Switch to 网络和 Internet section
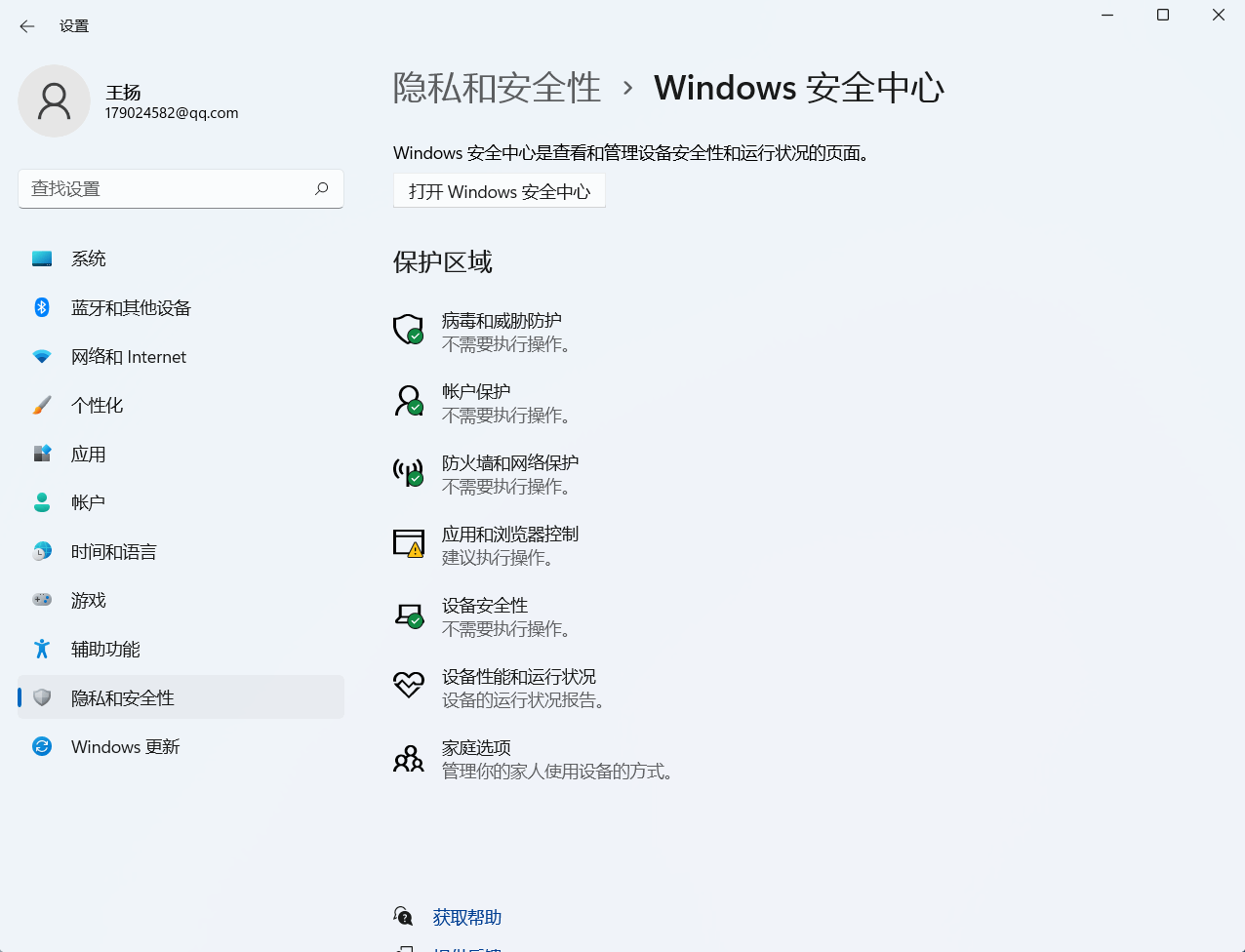The image size is (1245, 952). (x=128, y=356)
